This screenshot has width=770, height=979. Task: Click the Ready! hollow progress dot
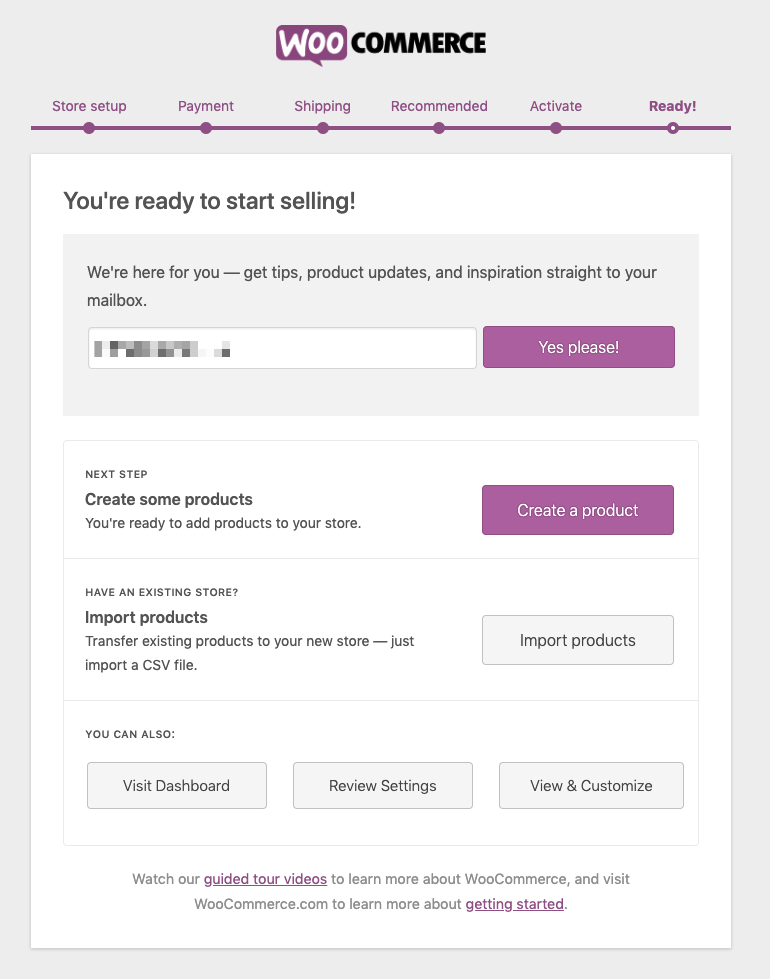pyautogui.click(x=673, y=128)
